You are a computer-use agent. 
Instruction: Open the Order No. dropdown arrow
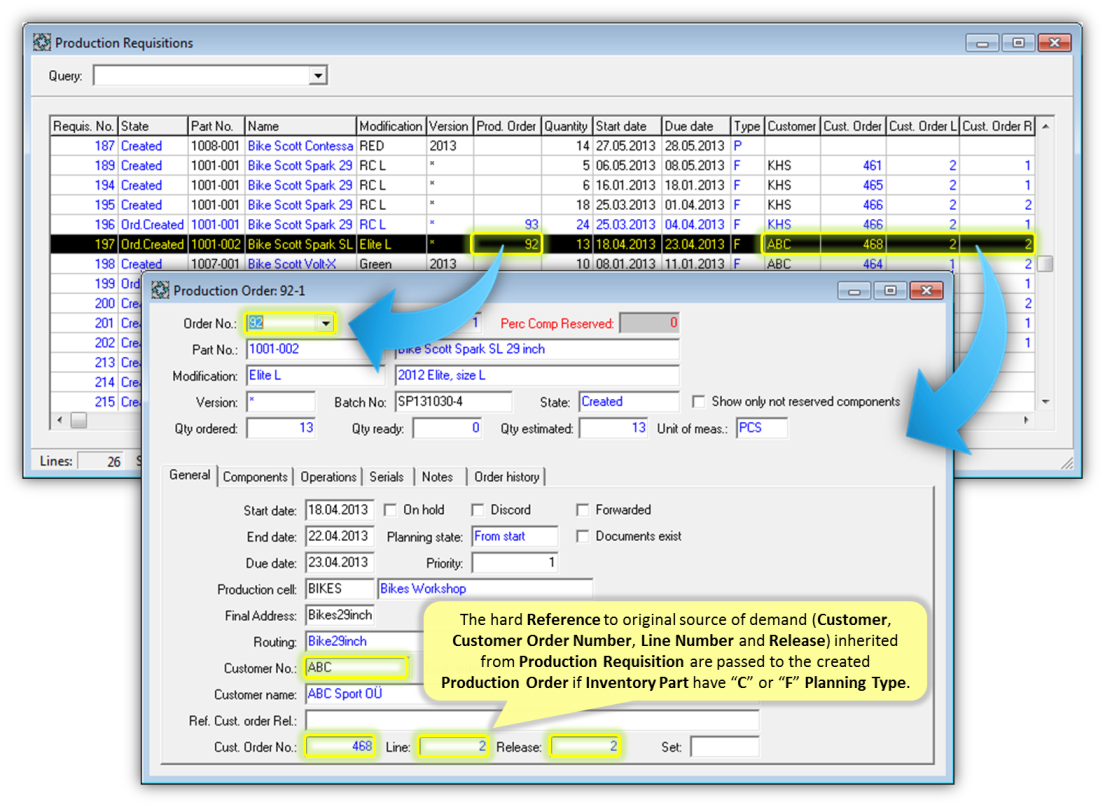coord(326,324)
